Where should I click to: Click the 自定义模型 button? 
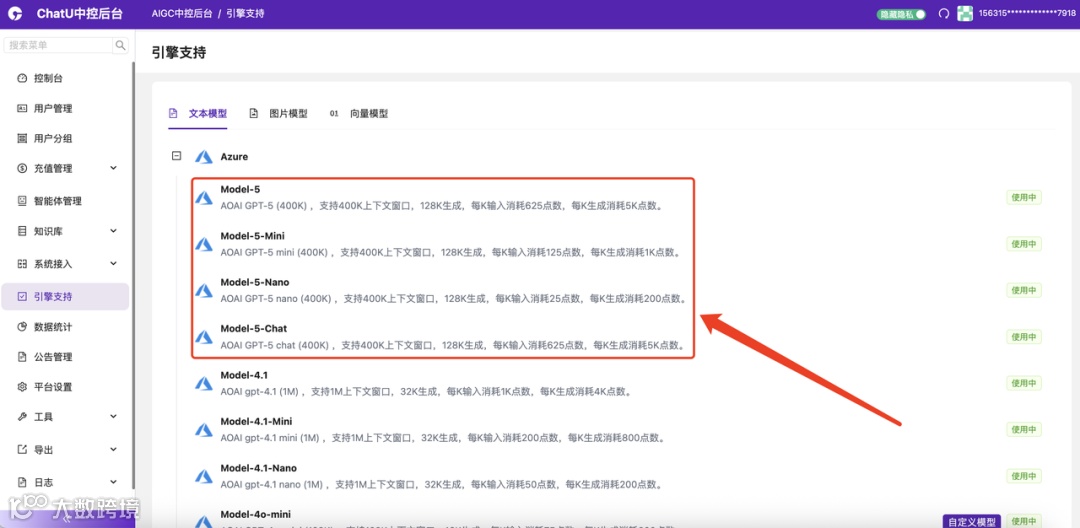click(972, 522)
